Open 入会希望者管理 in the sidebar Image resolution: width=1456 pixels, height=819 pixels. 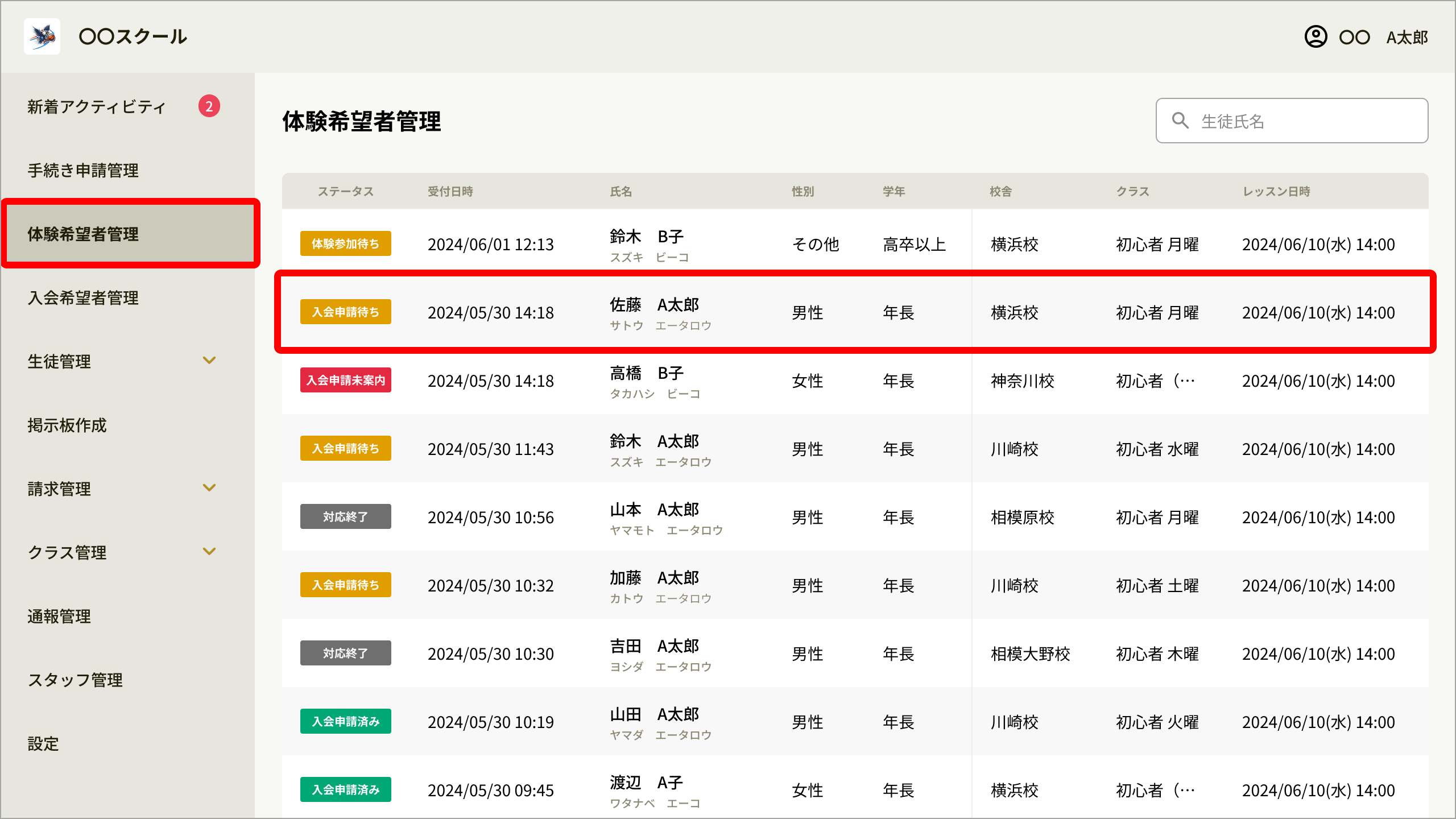coord(83,297)
